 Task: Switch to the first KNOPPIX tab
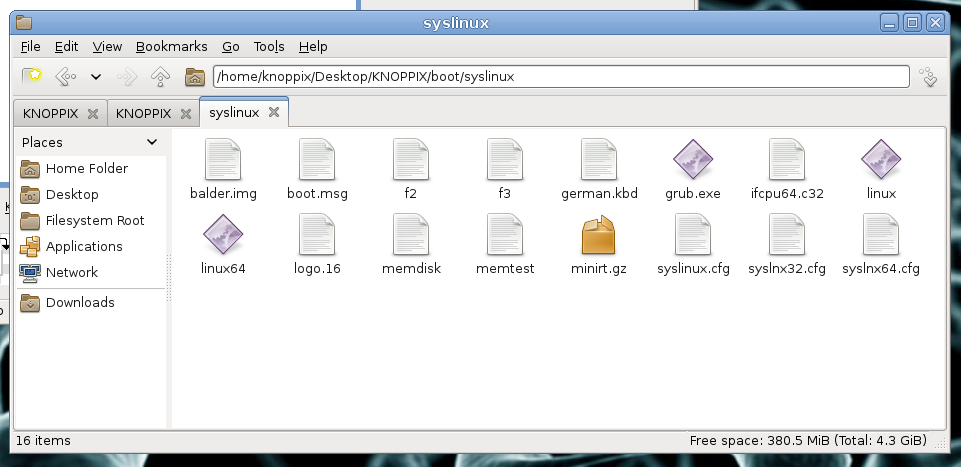click(50, 113)
